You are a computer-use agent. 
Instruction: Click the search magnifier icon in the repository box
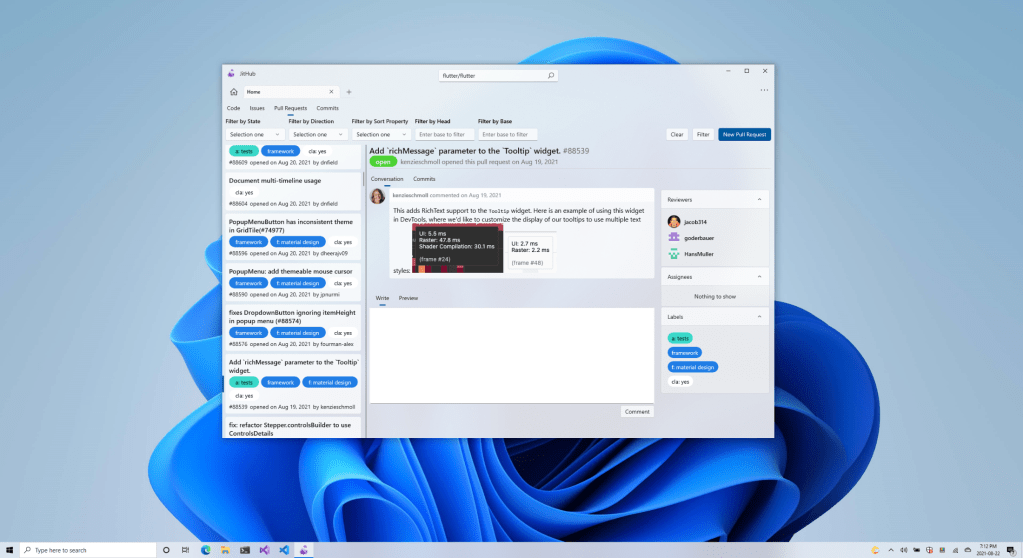coord(551,75)
